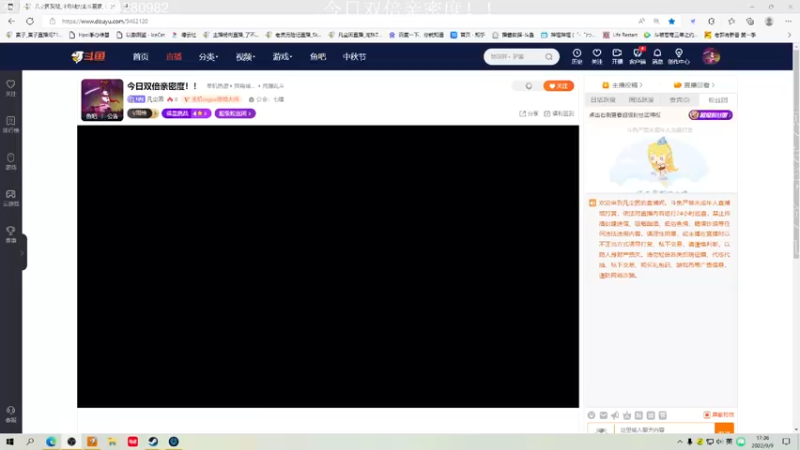Image resolution: width=800 pixels, height=450 pixels.
Task: Open the trophy icon in left sidebar
Action: pos(11,234)
